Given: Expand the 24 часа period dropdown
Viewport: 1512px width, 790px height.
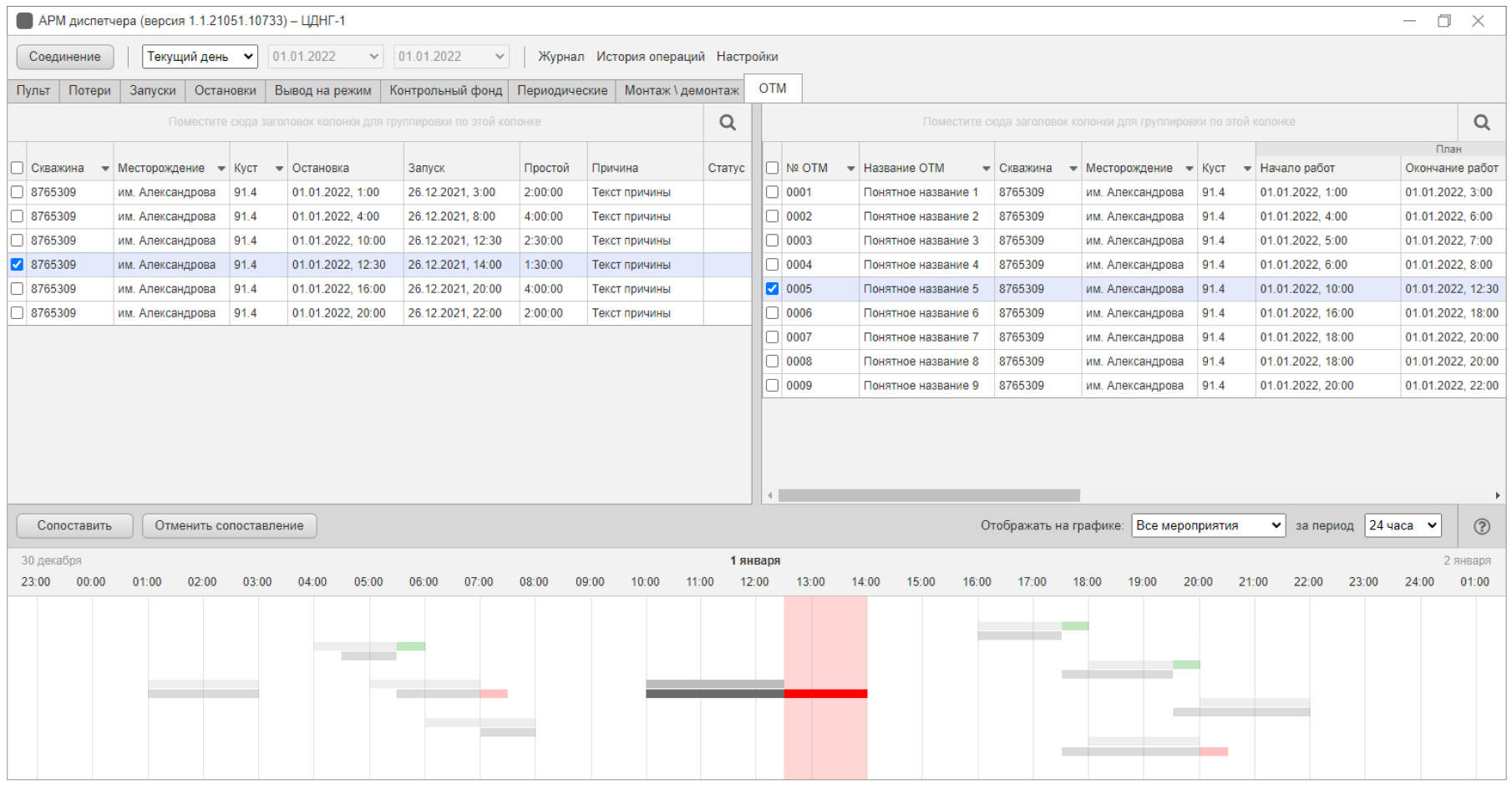Looking at the screenshot, I should pyautogui.click(x=1402, y=525).
